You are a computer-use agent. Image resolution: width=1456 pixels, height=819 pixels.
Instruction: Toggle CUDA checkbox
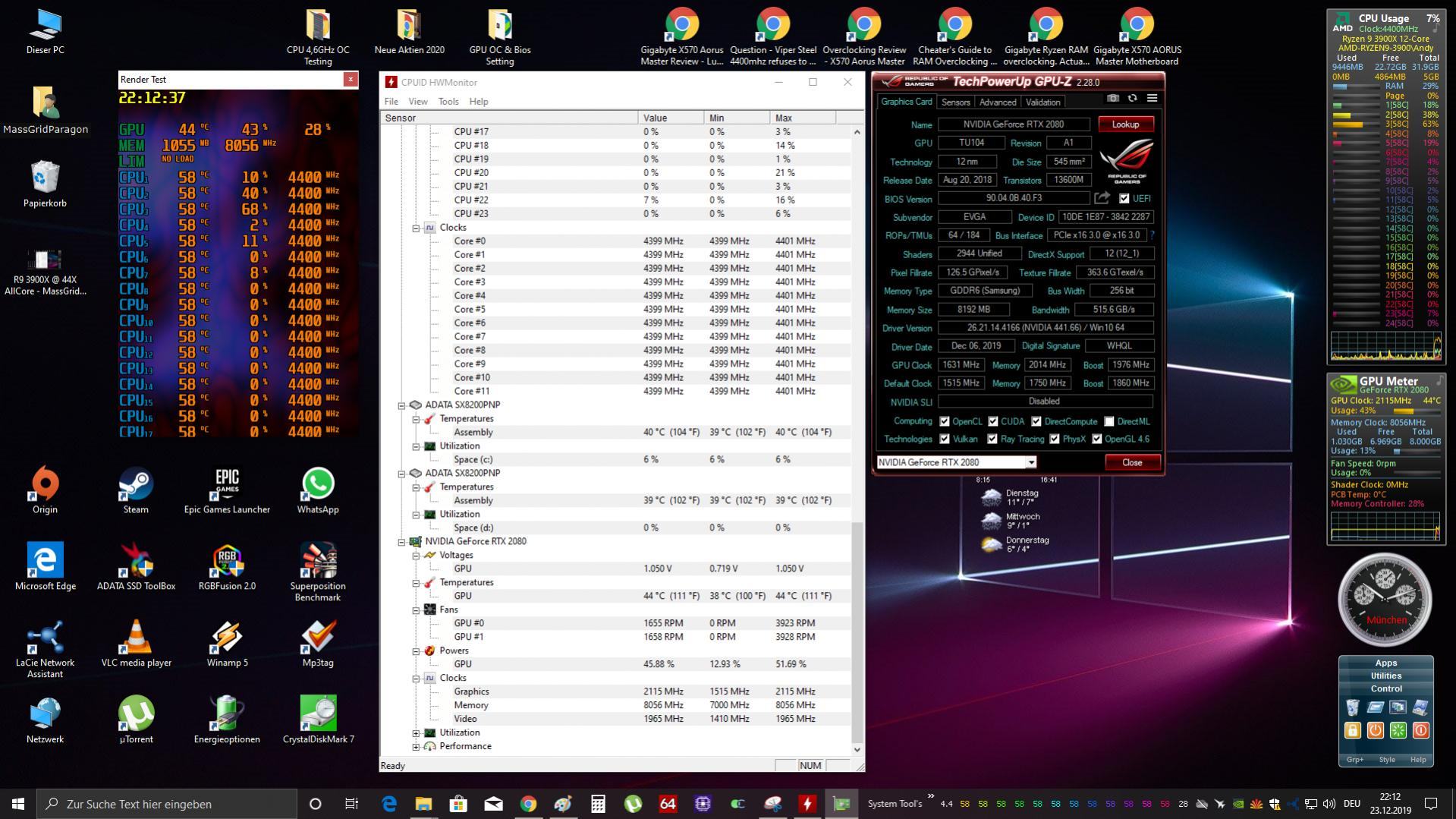tap(992, 421)
